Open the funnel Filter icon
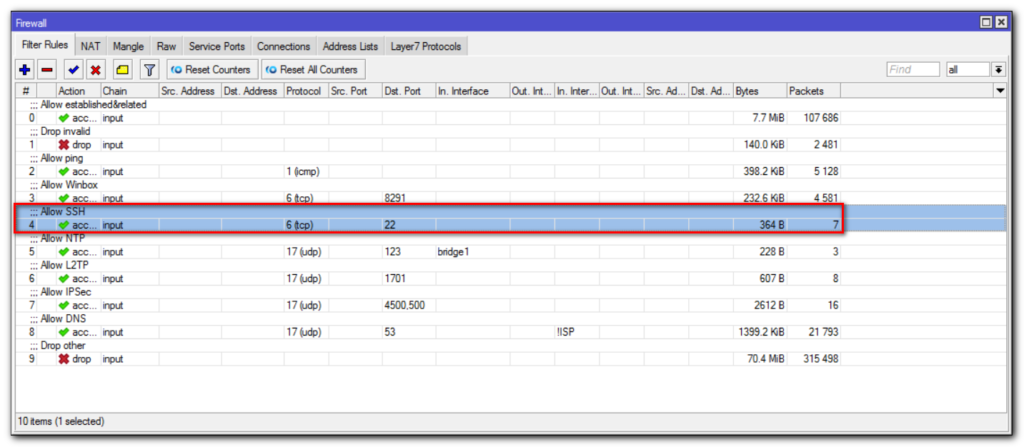This screenshot has width=1024, height=447. coord(149,70)
